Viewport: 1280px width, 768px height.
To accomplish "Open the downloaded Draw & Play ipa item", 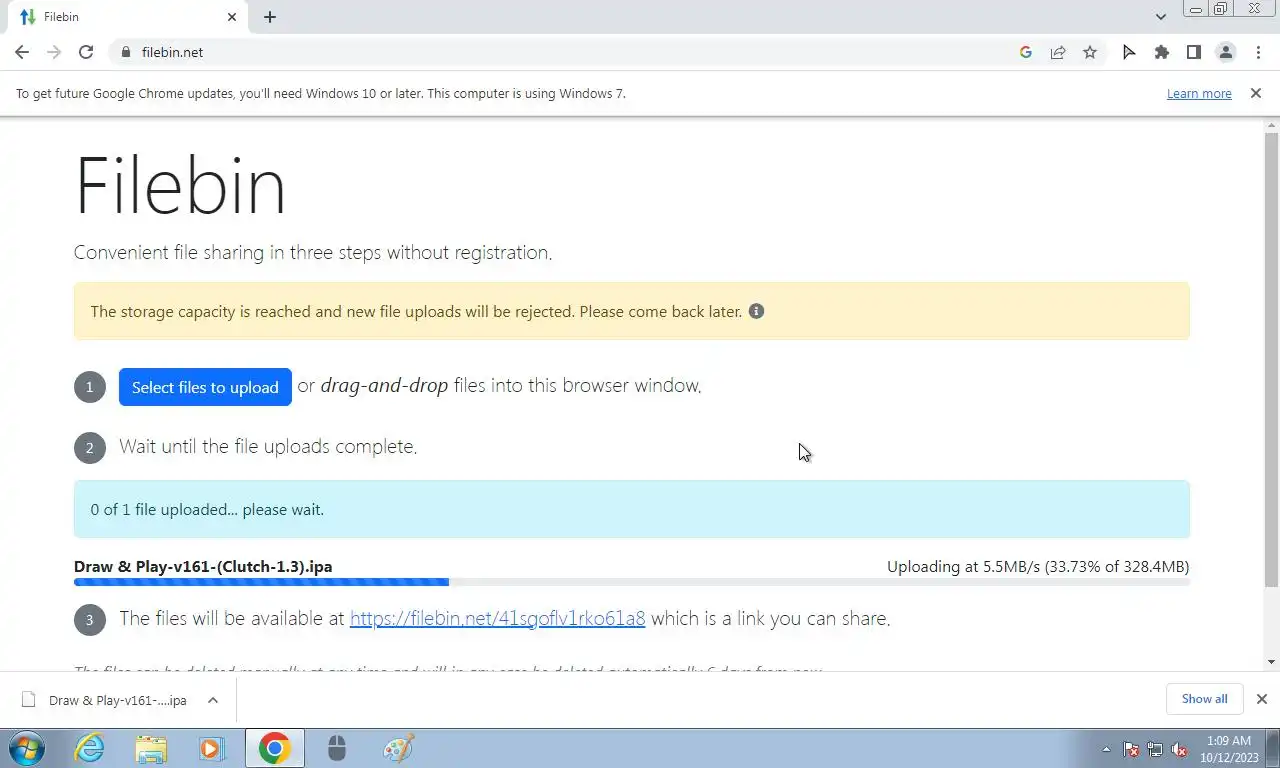I will pyautogui.click(x=106, y=700).
